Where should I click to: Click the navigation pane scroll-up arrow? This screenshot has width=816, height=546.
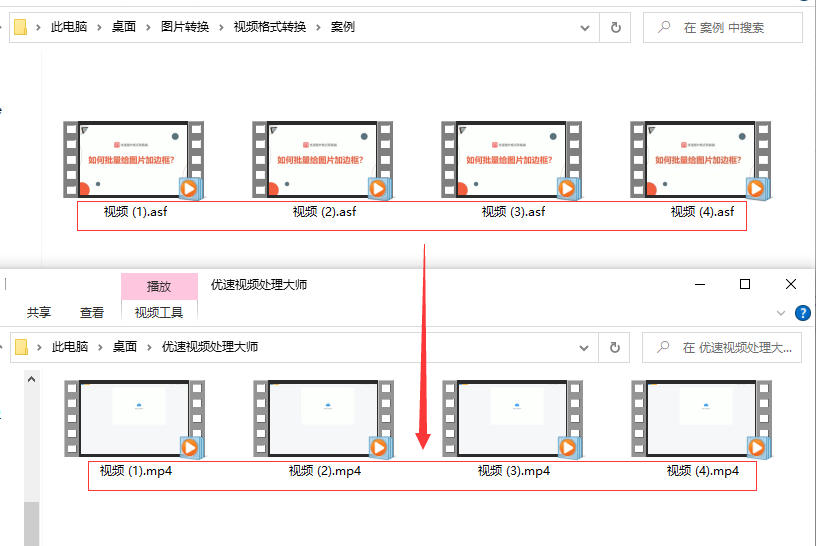click(x=31, y=380)
